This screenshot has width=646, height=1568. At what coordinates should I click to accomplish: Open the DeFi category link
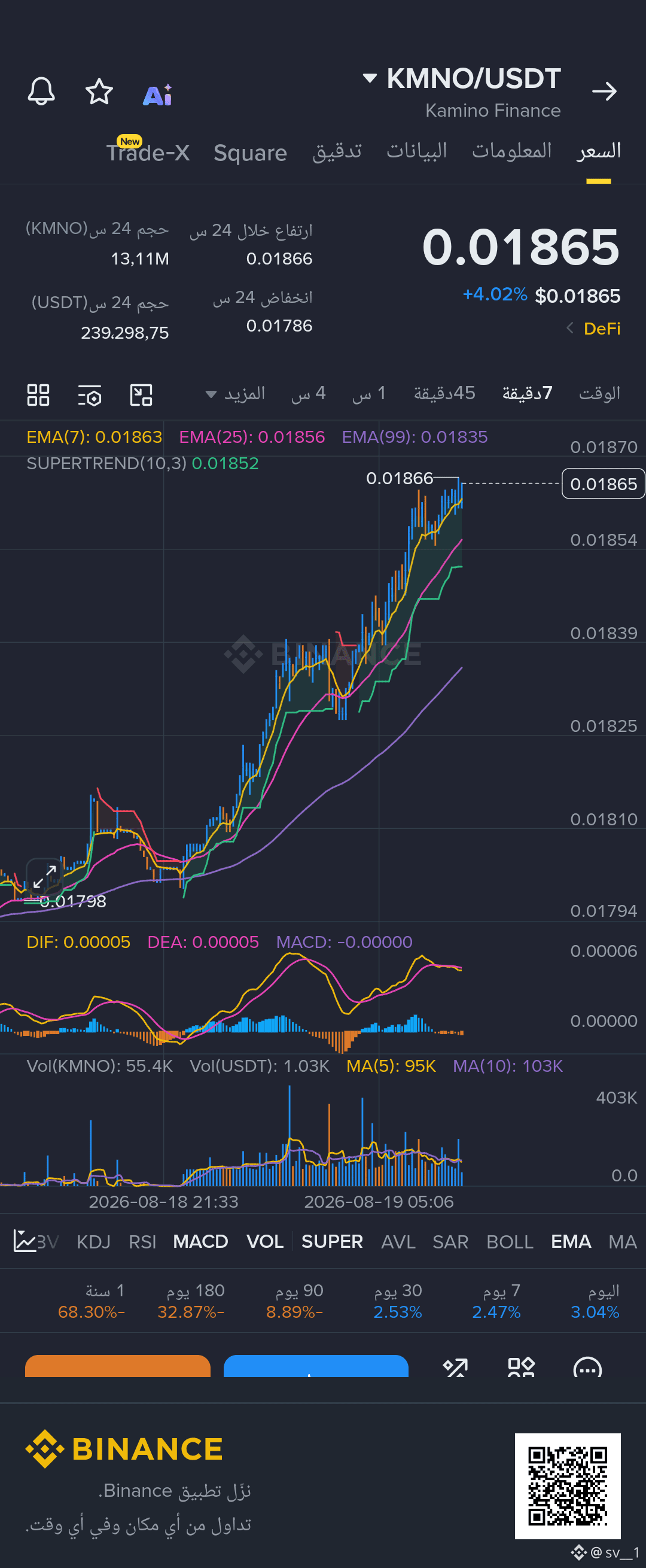[594, 329]
